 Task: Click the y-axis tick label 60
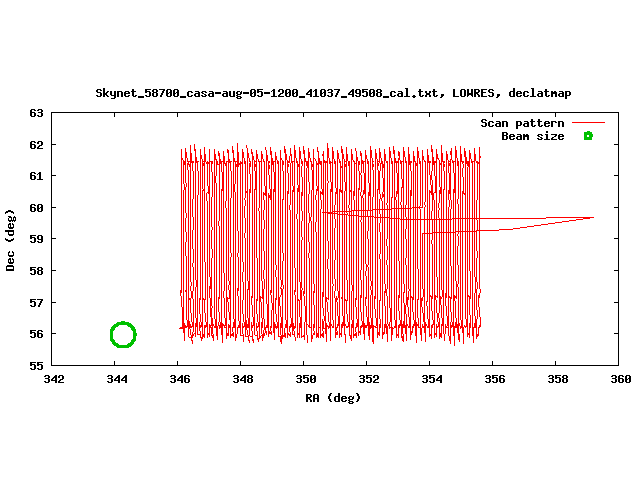pyautogui.click(x=36, y=208)
